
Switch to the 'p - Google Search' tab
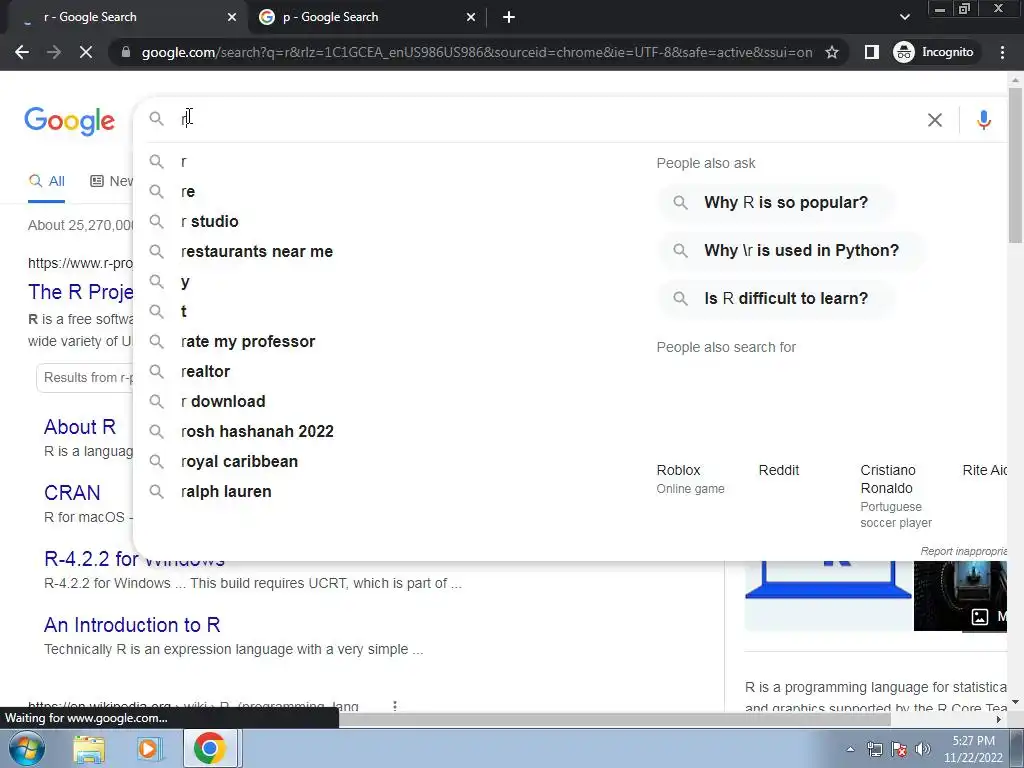point(368,18)
